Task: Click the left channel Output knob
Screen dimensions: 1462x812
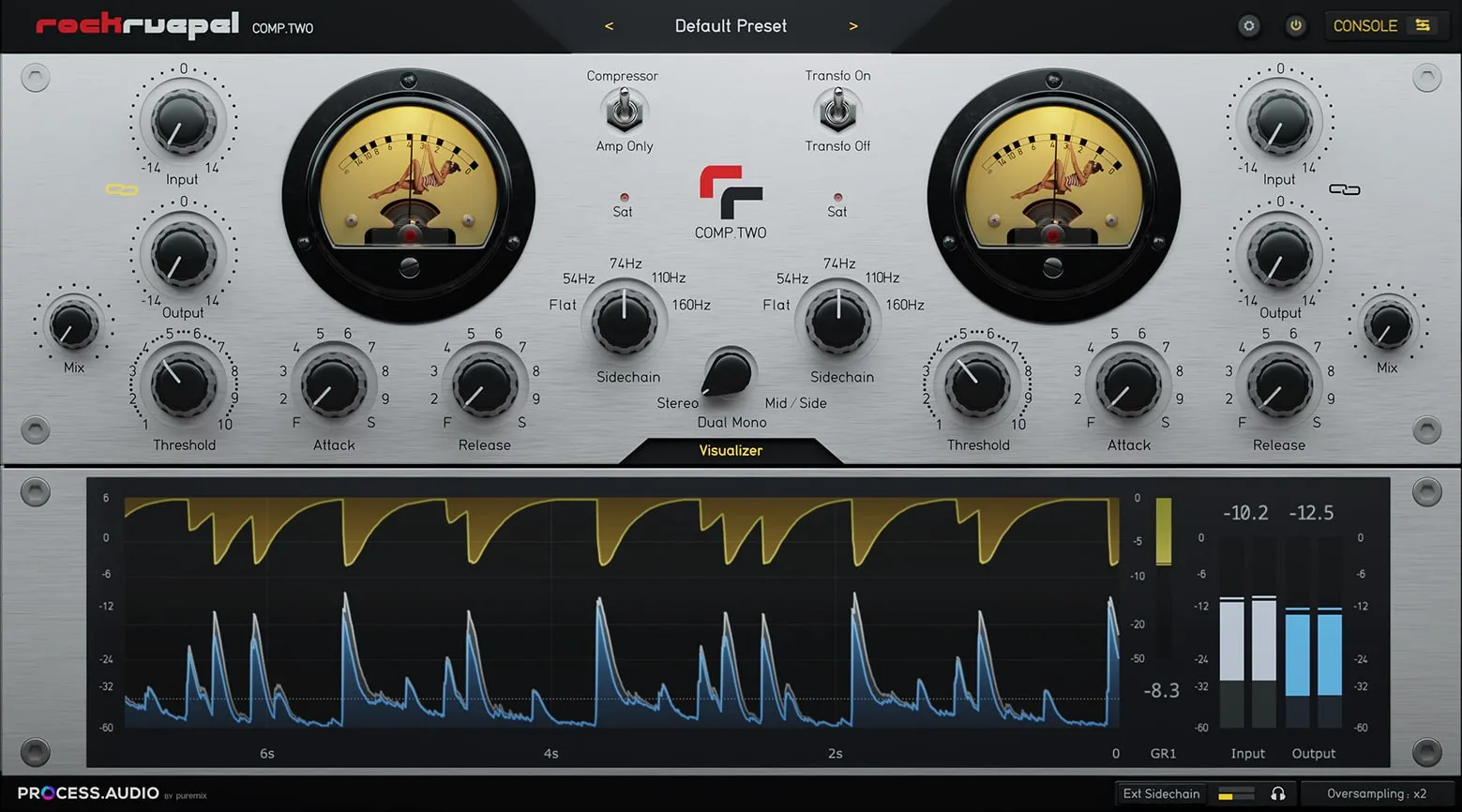Action: [183, 255]
